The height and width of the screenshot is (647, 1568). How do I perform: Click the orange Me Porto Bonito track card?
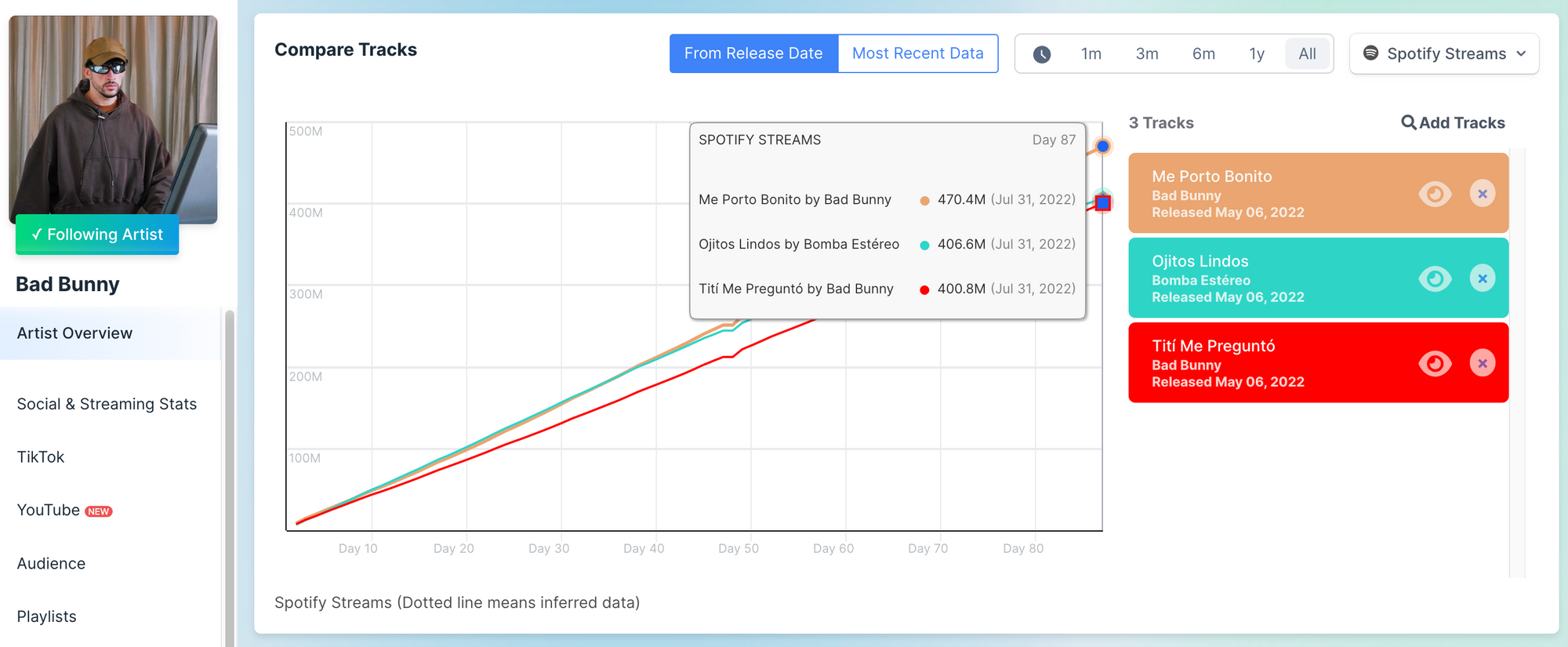coord(1318,193)
